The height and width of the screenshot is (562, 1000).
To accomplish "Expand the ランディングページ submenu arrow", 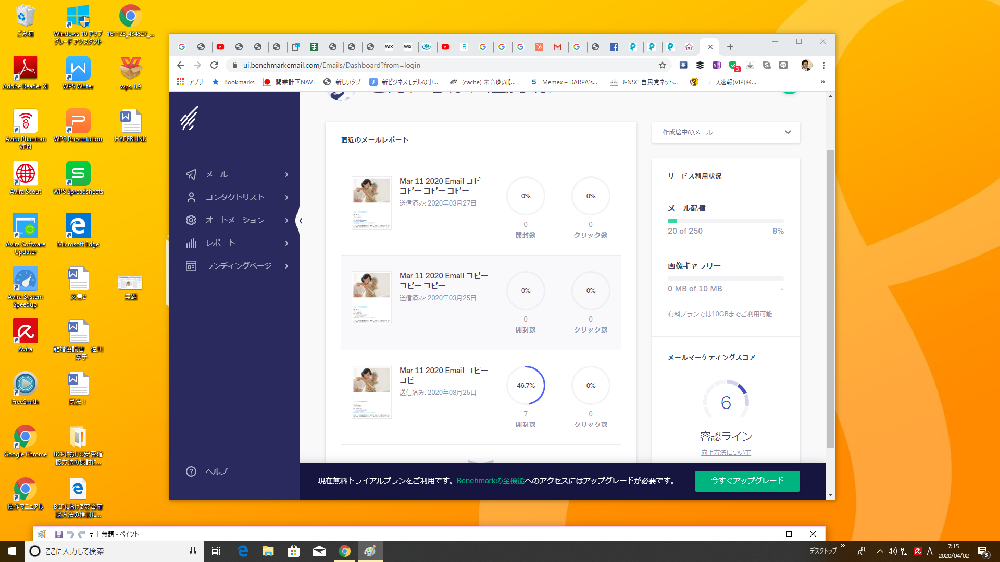I will (286, 266).
